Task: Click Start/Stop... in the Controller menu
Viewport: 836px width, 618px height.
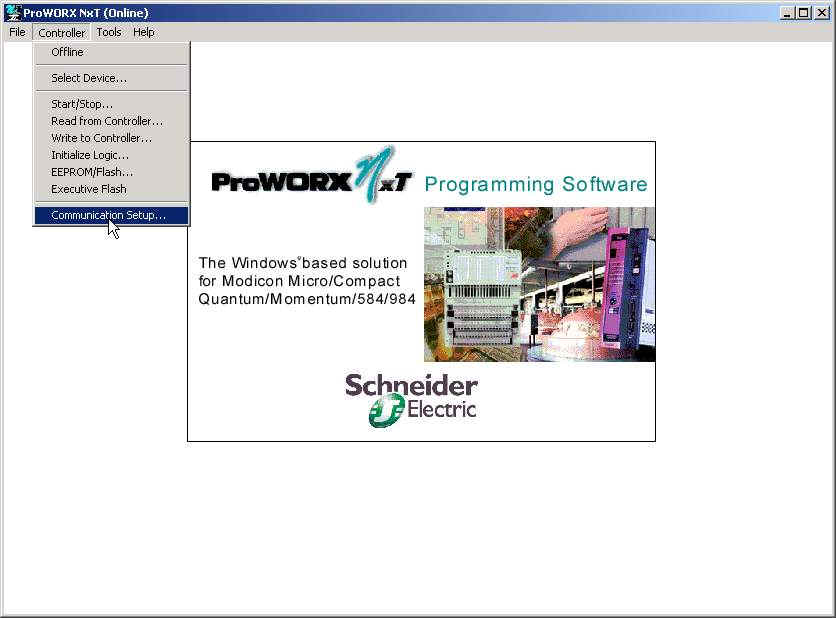Action: point(82,104)
